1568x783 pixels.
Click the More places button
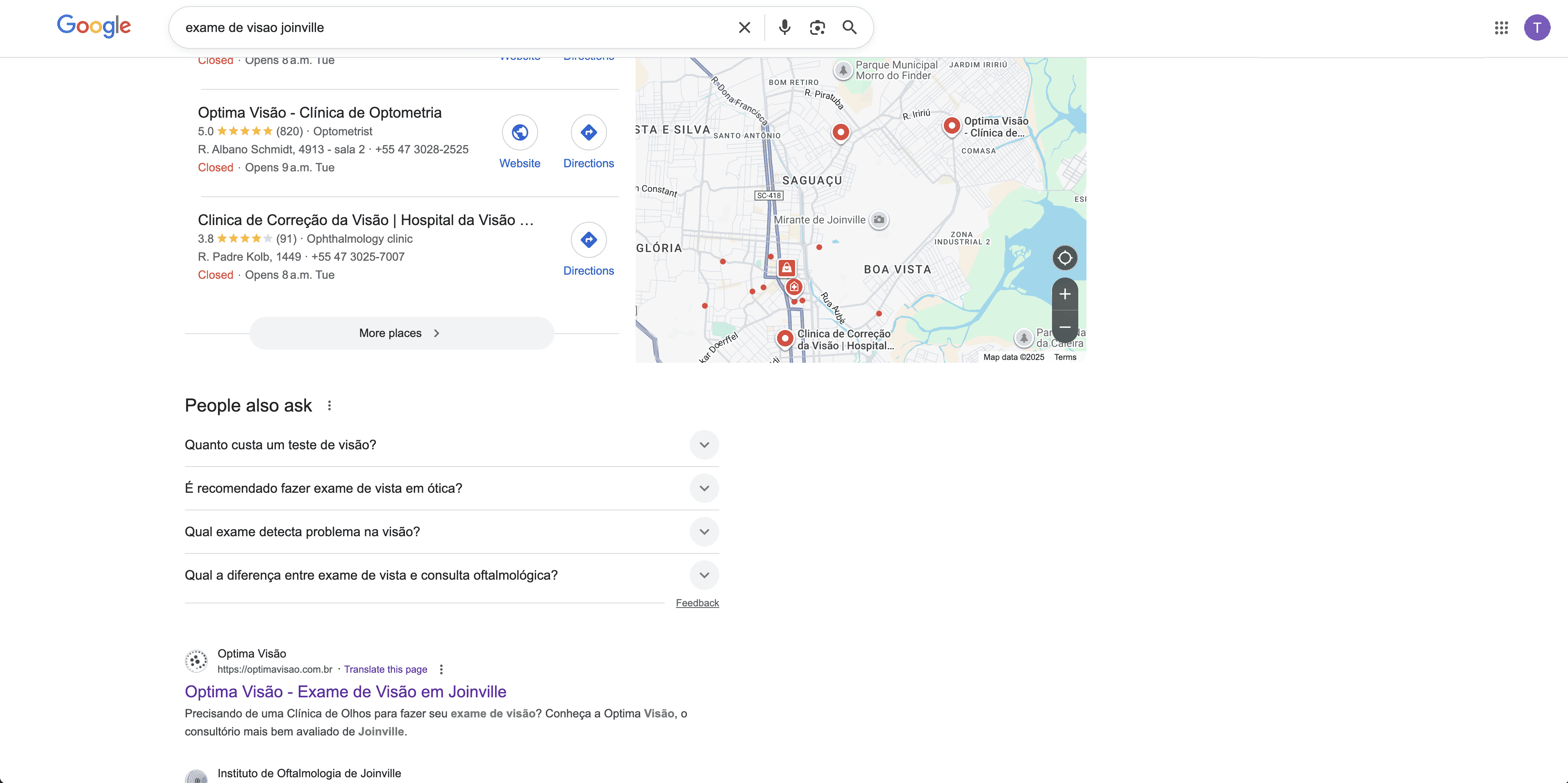(x=401, y=333)
